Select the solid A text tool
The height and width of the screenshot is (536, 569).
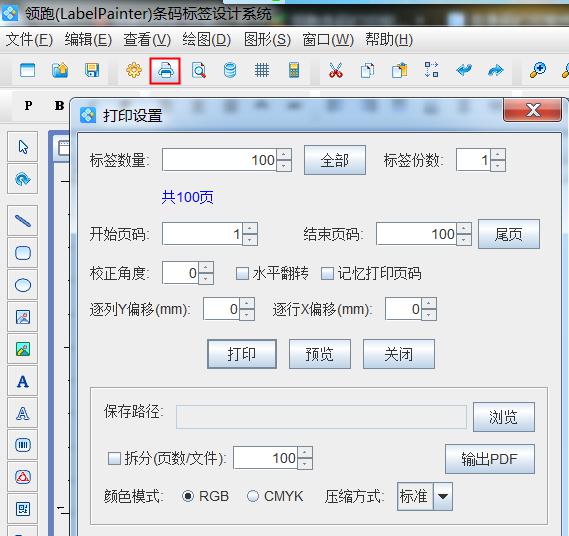[22, 381]
